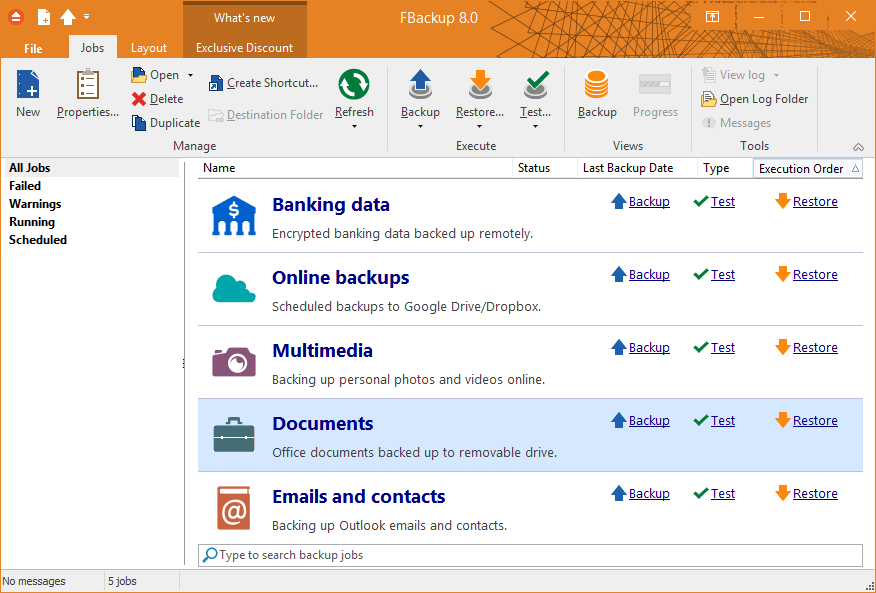This screenshot has width=876, height=593.
Task: Click Test link for Multimedia job
Action: [722, 348]
